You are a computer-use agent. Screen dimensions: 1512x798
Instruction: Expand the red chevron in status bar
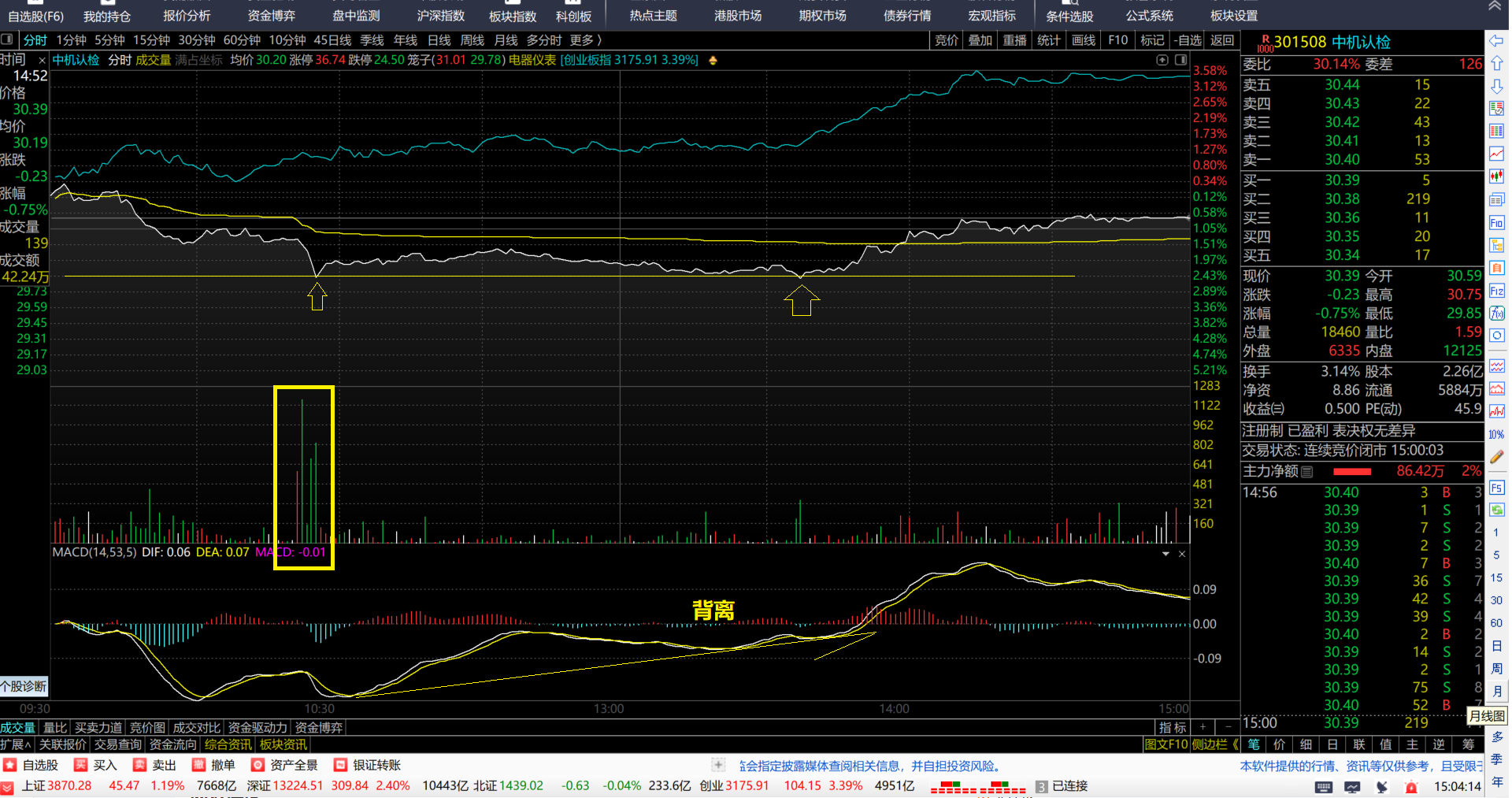7,787
